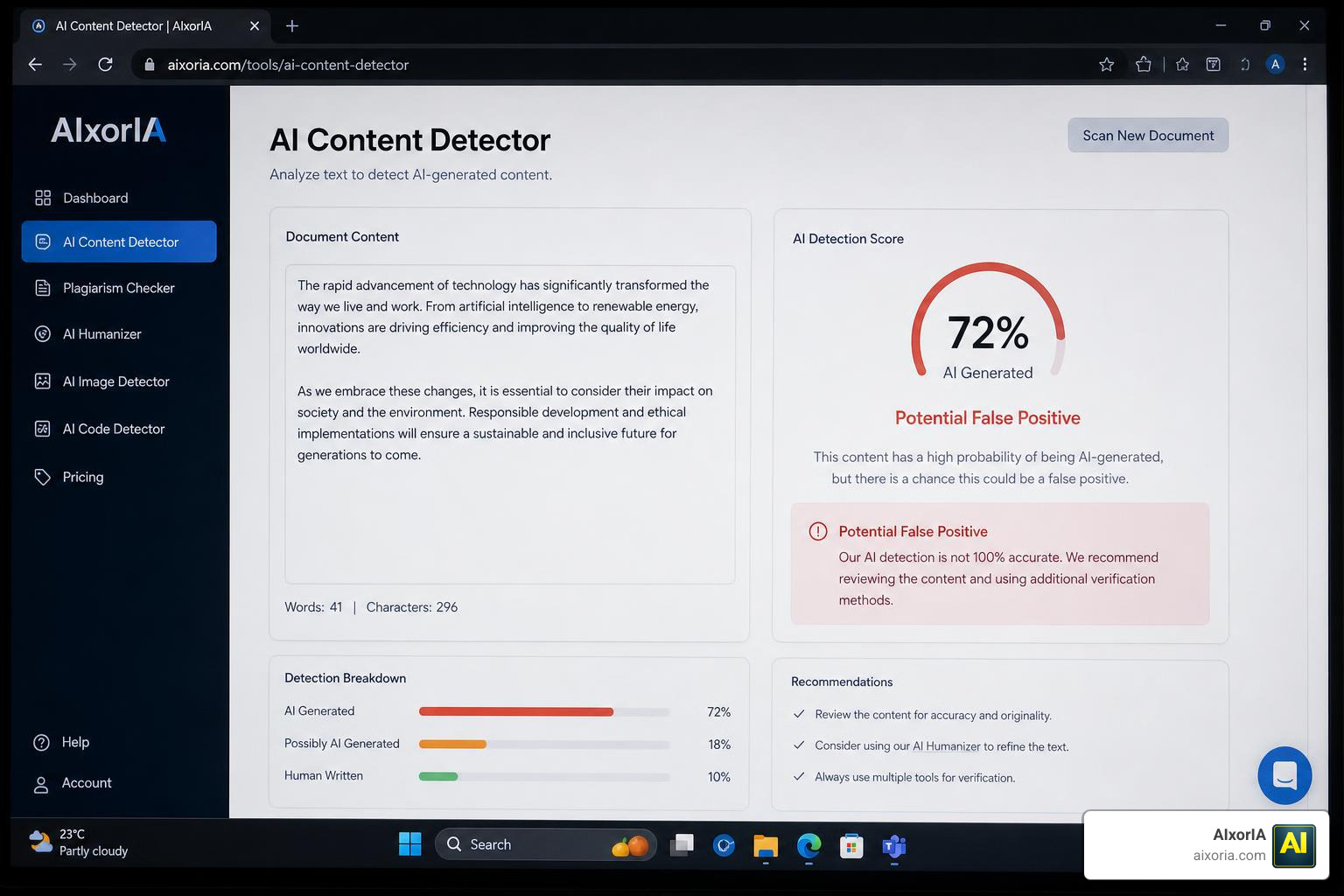Click the browser forward arrow
Image resolution: width=1344 pixels, height=896 pixels.
70,65
